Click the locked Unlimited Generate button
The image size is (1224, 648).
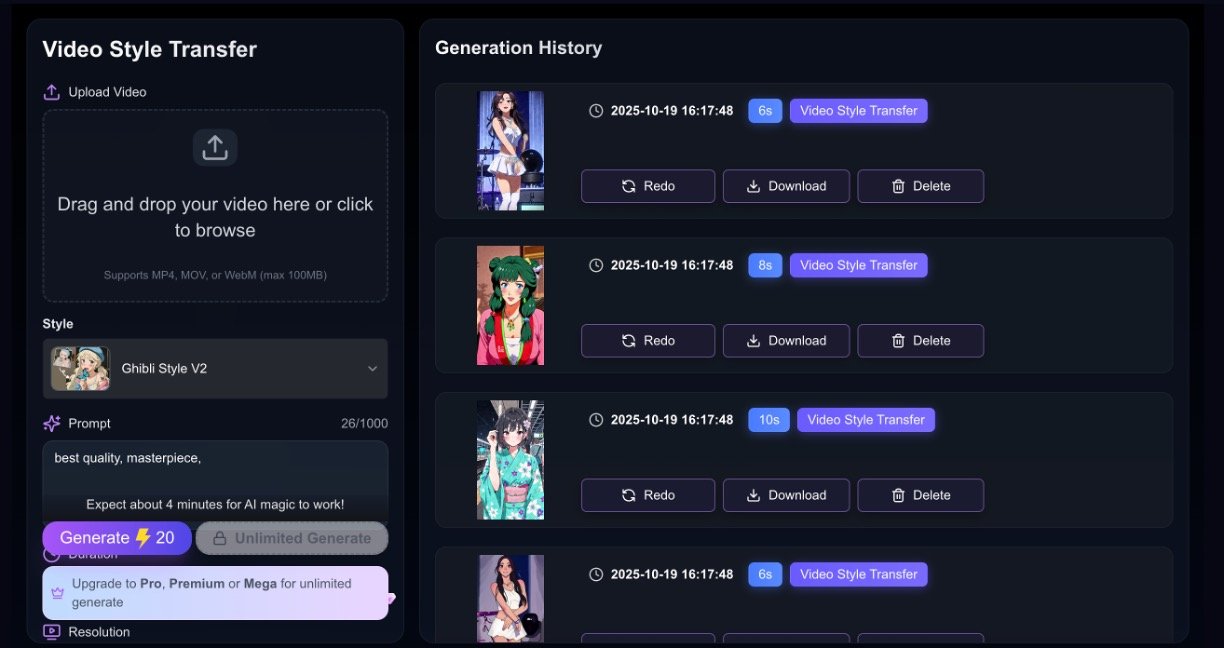tap(292, 538)
